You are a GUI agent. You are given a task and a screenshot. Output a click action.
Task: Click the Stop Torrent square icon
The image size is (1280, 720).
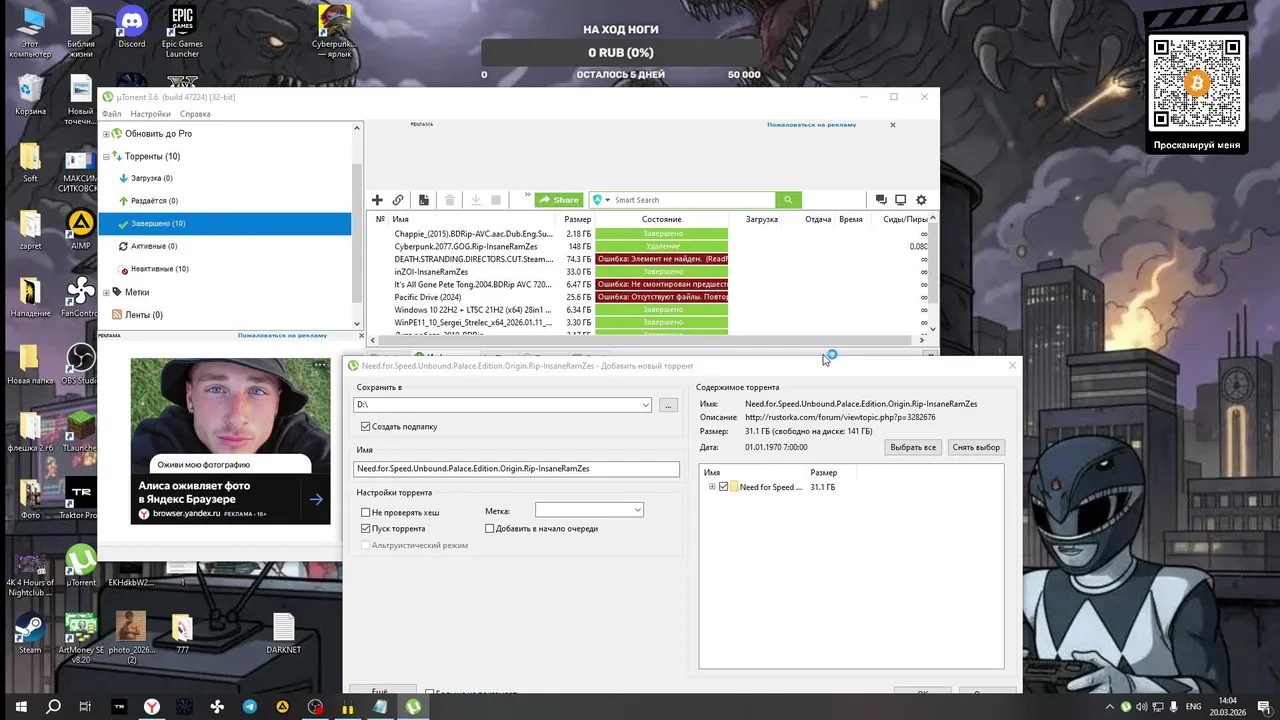click(496, 200)
